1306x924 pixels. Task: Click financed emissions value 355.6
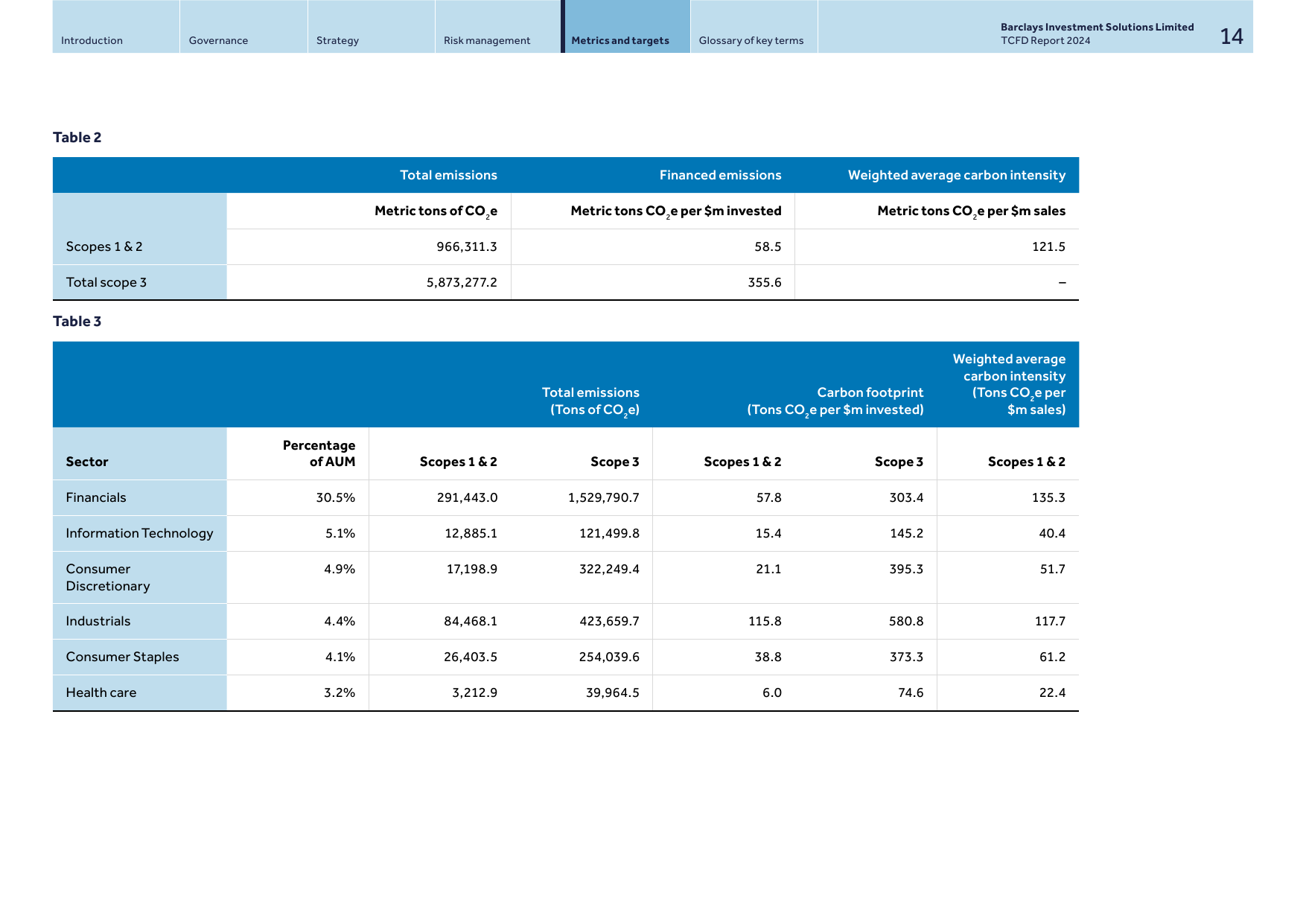tap(765, 282)
